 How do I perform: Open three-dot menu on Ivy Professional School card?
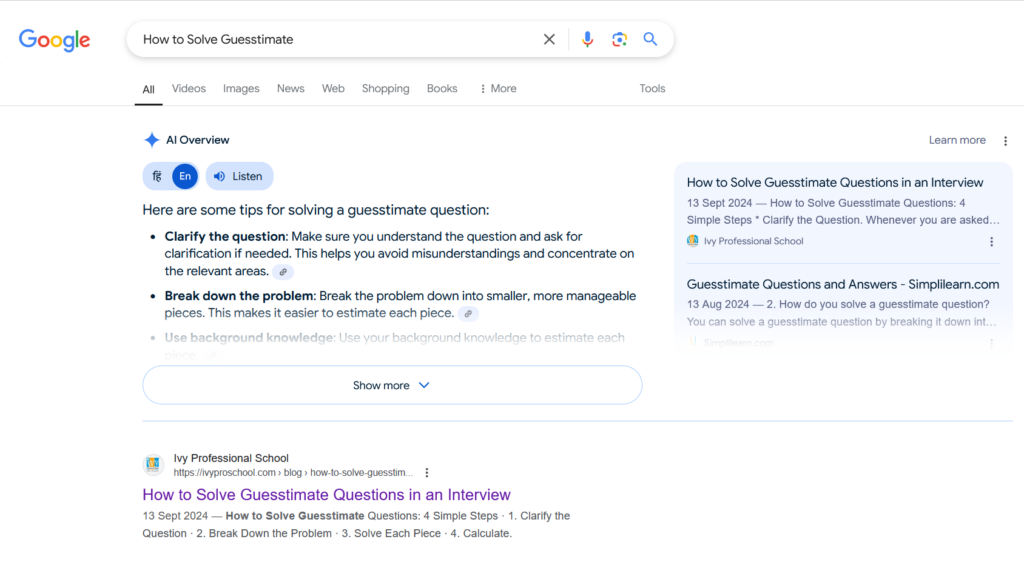click(x=991, y=241)
